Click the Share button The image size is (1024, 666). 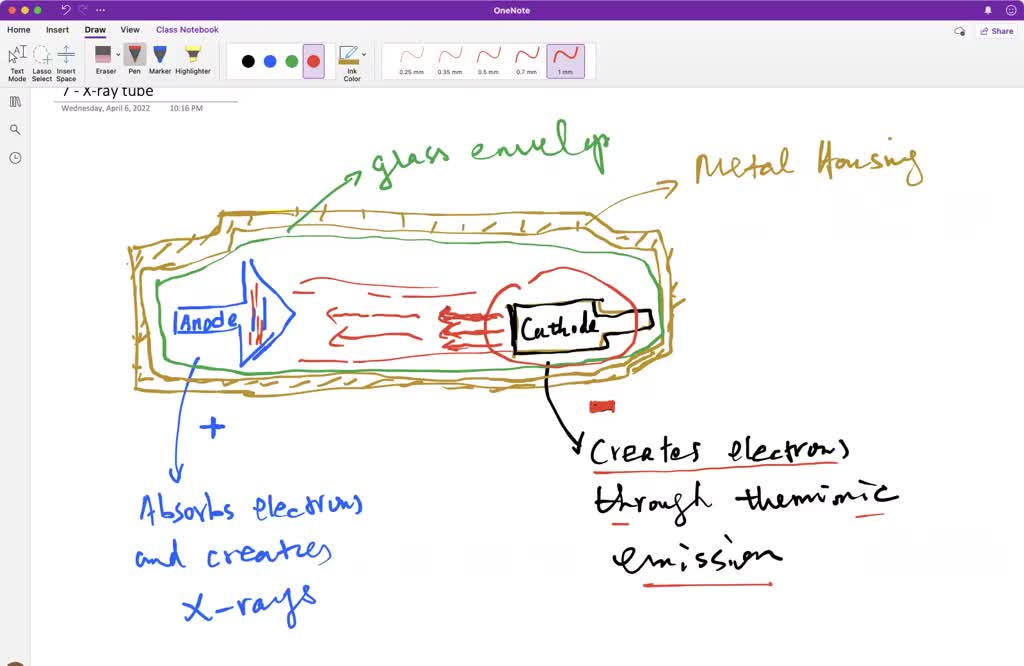pyautogui.click(x=997, y=31)
